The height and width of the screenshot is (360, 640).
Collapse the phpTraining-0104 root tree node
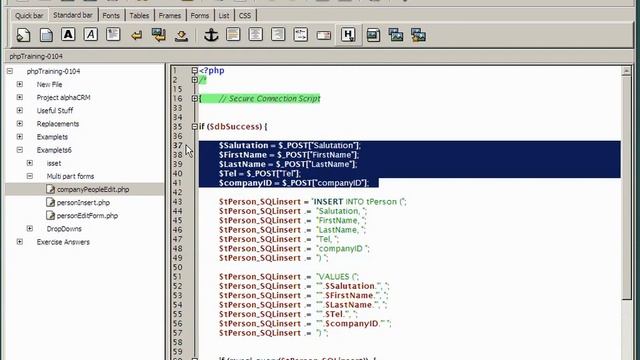pos(10,71)
